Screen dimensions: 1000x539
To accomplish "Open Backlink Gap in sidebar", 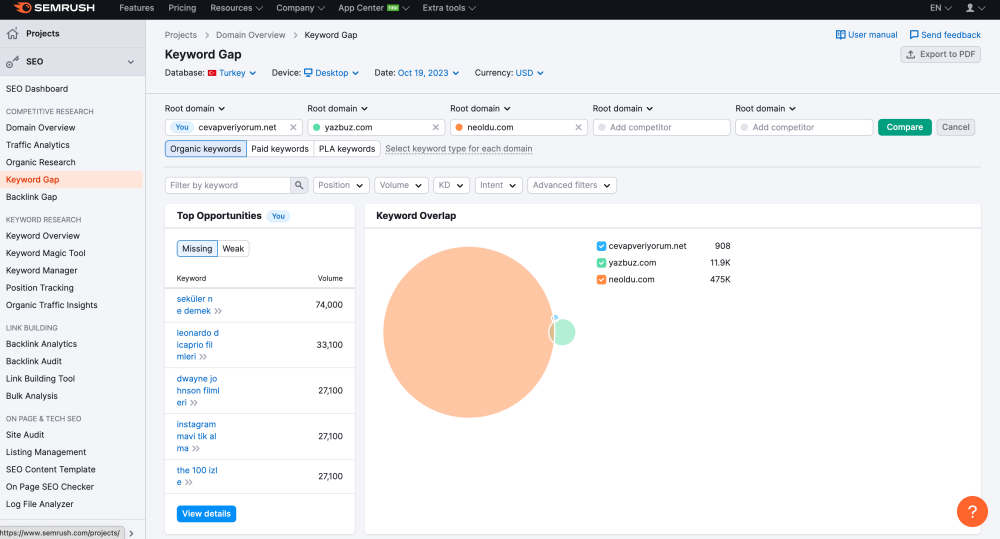I will click(31, 197).
